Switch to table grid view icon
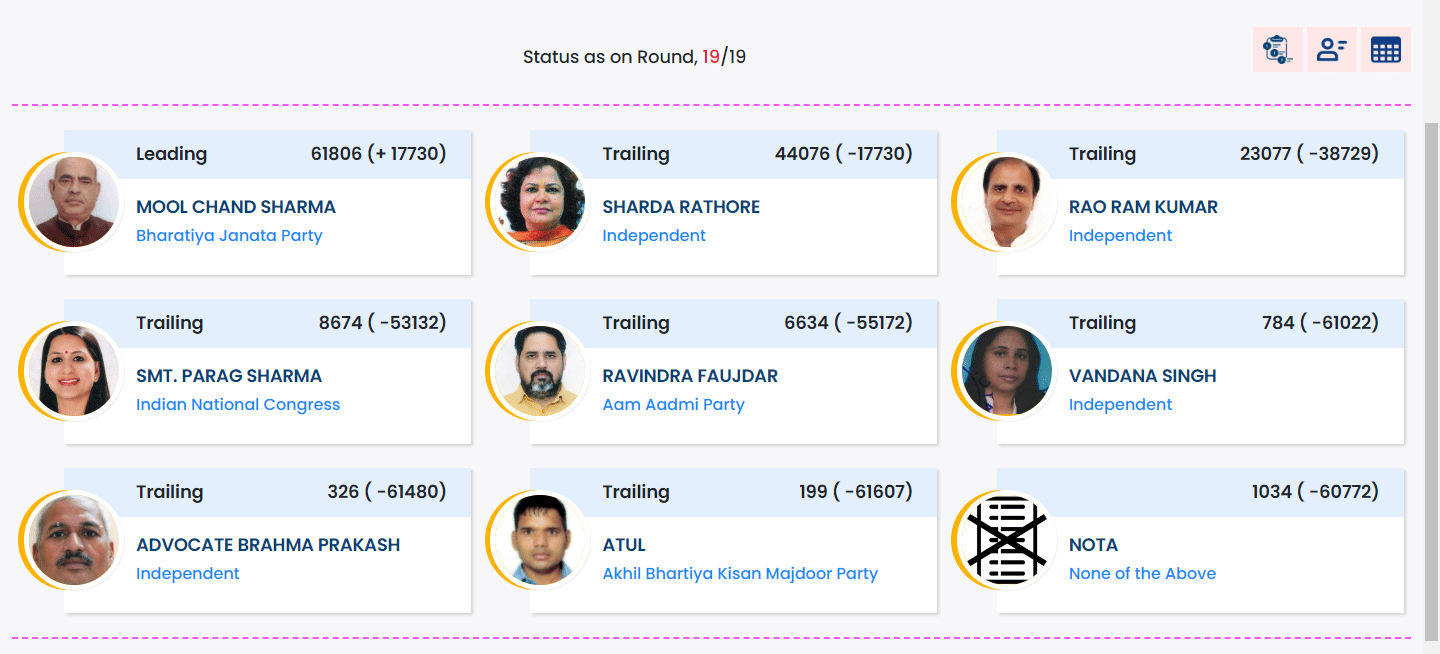Image resolution: width=1440 pixels, height=654 pixels. point(1385,50)
